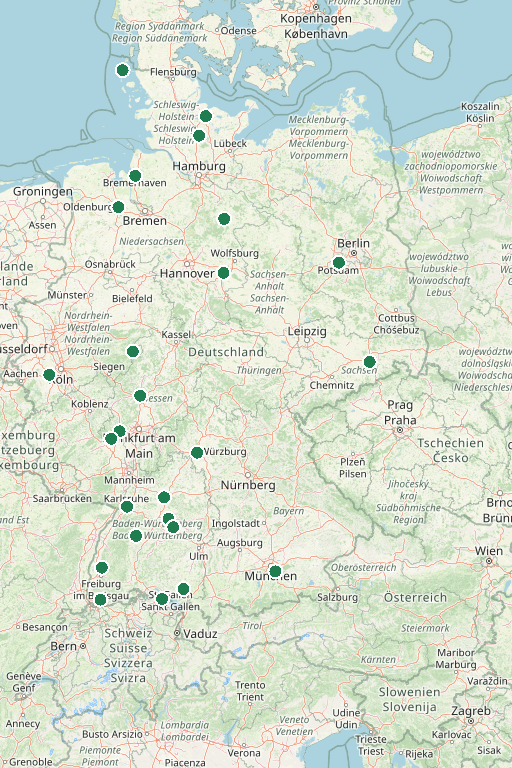Viewport: 512px width, 768px height.
Task: Click the green marker on 'im Breisgau' label
Action: 100,600
